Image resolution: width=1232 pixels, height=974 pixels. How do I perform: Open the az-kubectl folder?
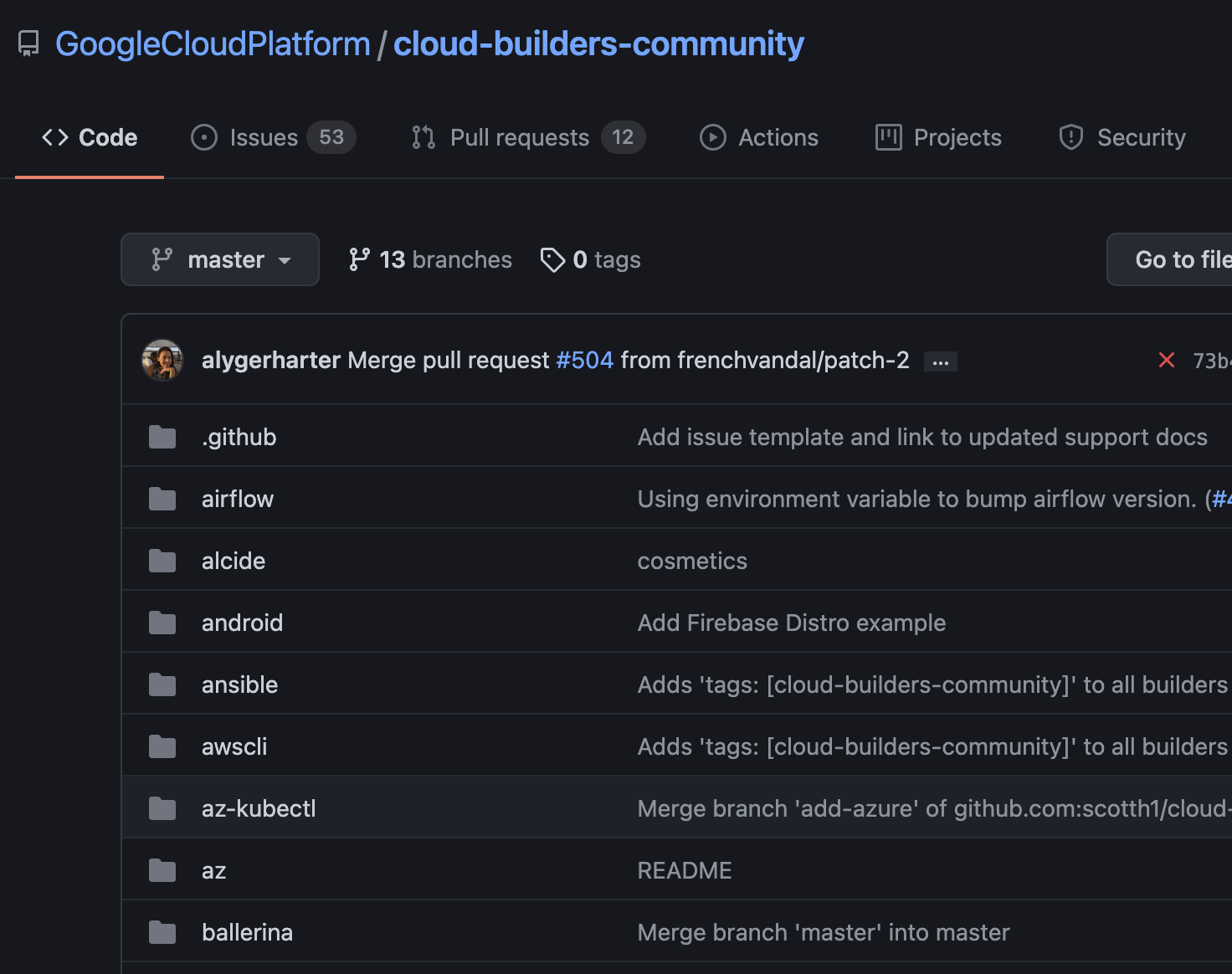[259, 808]
